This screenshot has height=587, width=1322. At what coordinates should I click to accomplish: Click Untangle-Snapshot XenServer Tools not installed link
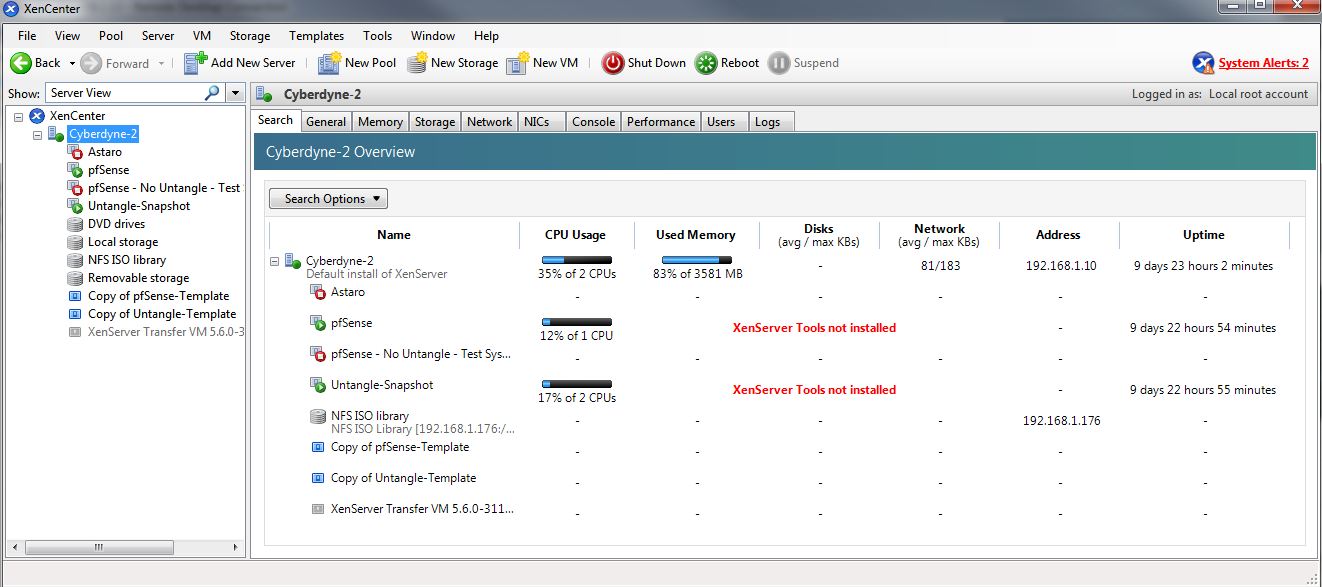pos(814,390)
